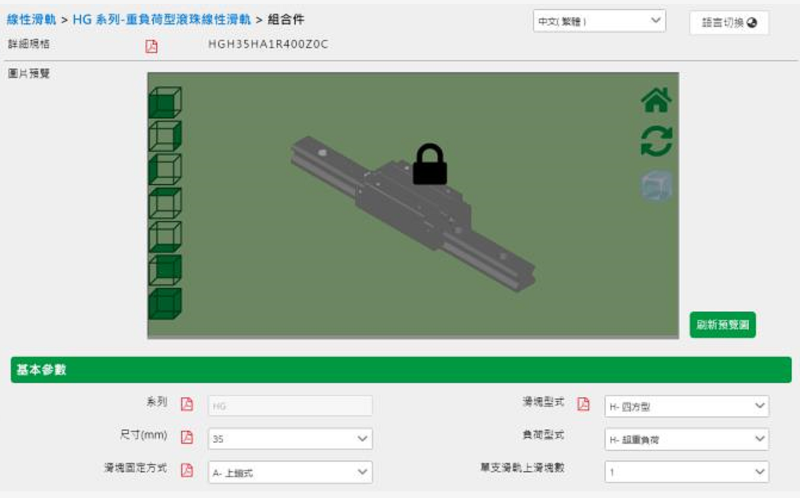Open PDF icon next to 詳細規格
Screen dimensions: 800x498
tap(152, 45)
